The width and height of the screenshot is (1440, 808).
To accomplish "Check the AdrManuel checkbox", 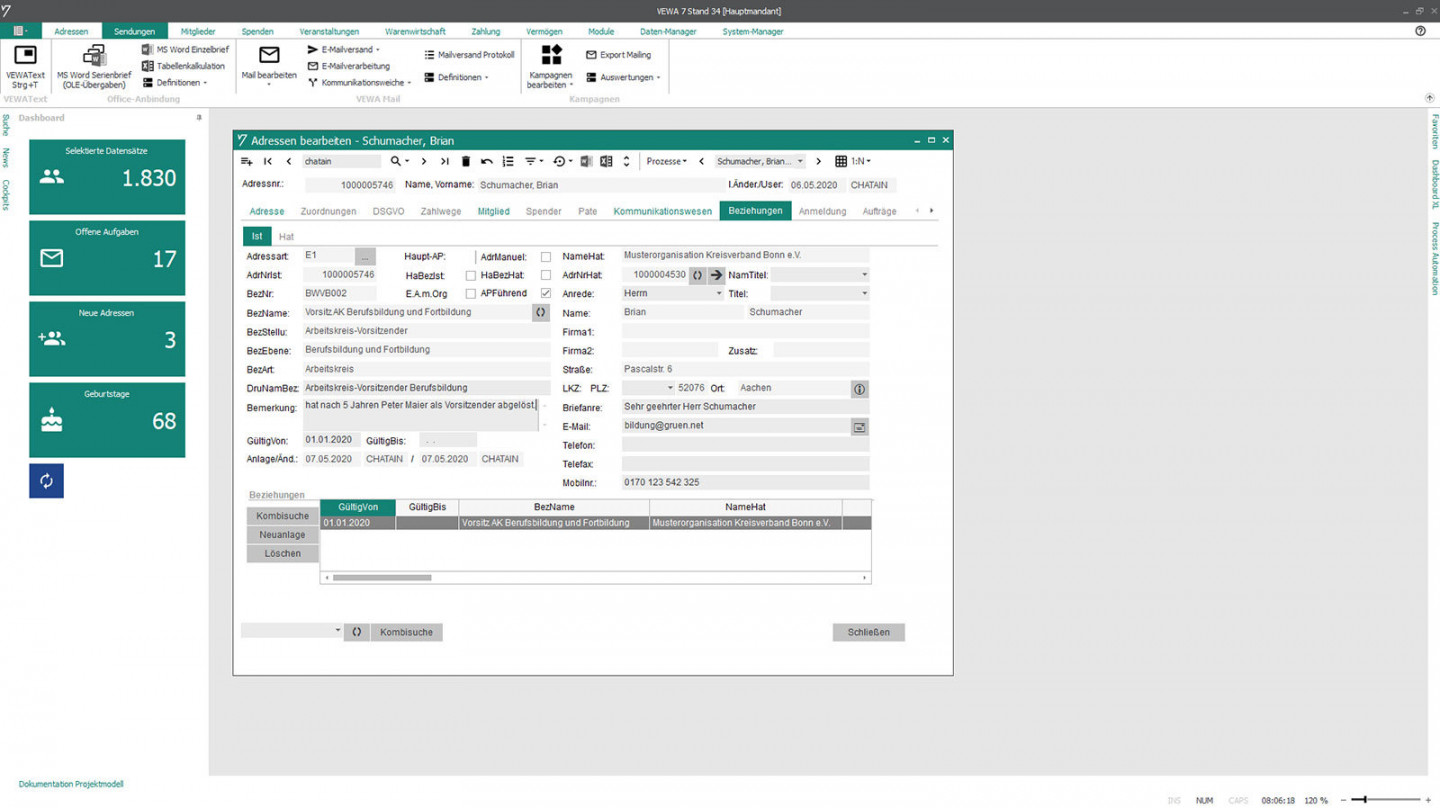I will 545,257.
